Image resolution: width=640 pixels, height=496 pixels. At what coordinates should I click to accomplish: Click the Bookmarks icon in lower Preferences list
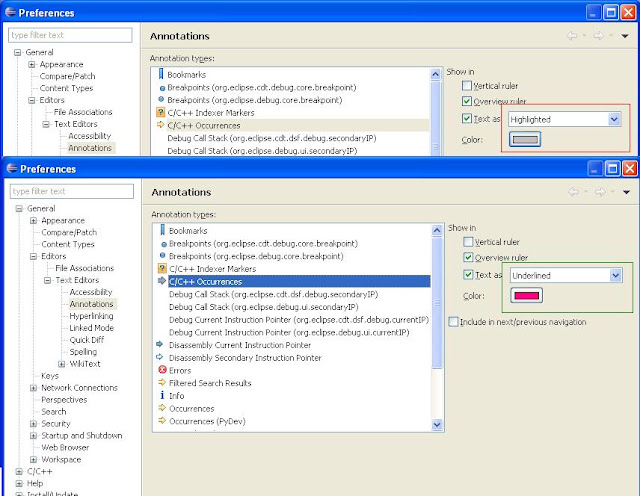pyautogui.click(x=162, y=230)
